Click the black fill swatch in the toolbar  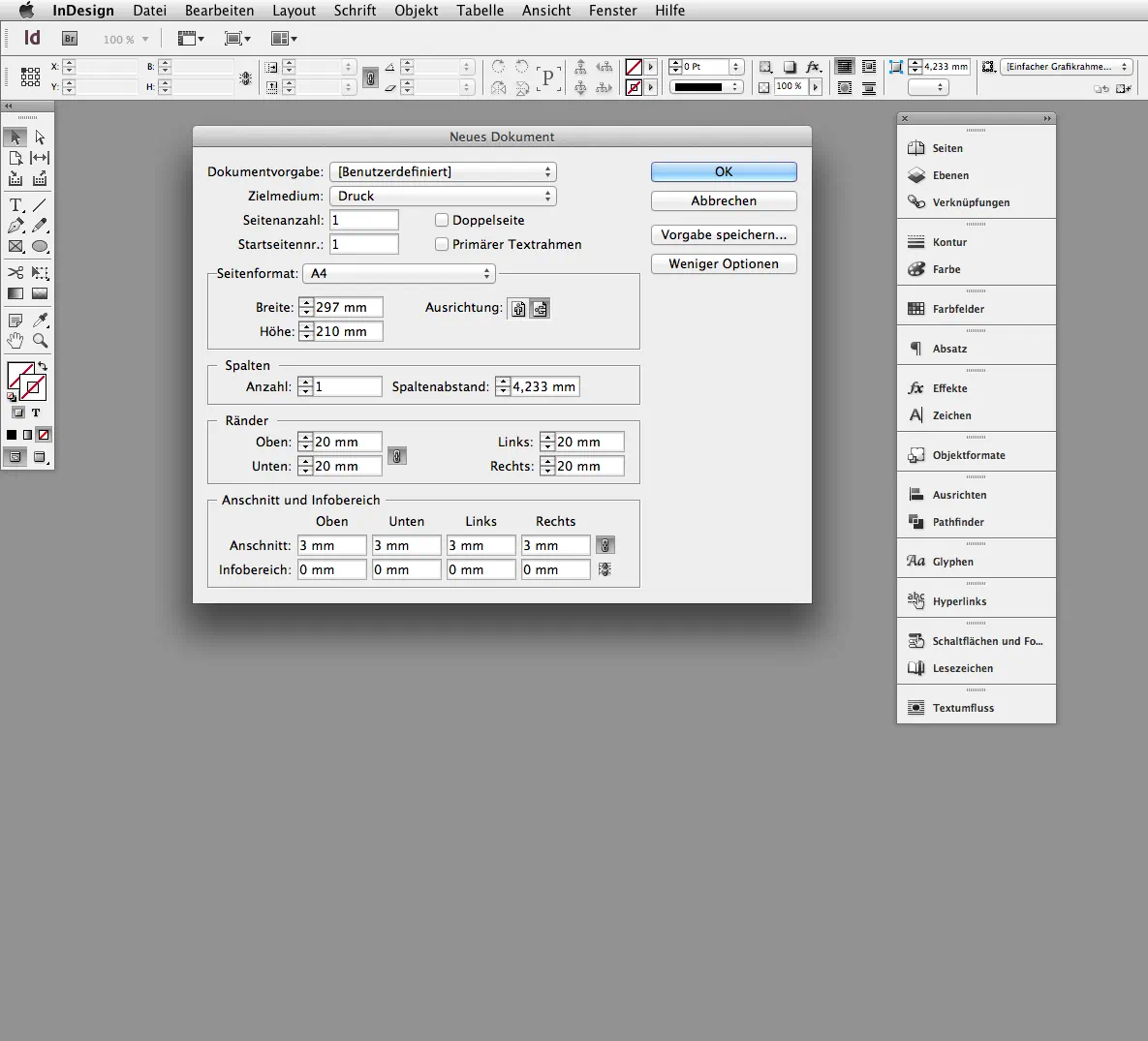coord(14,434)
